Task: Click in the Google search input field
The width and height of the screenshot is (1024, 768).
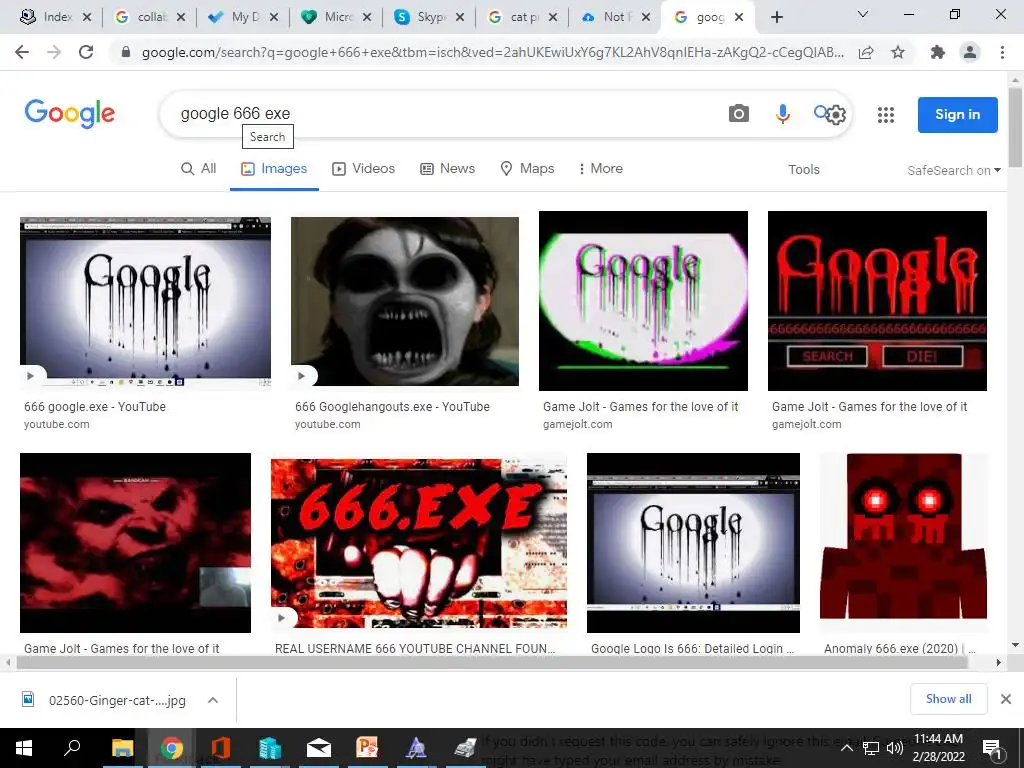Action: [x=444, y=114]
